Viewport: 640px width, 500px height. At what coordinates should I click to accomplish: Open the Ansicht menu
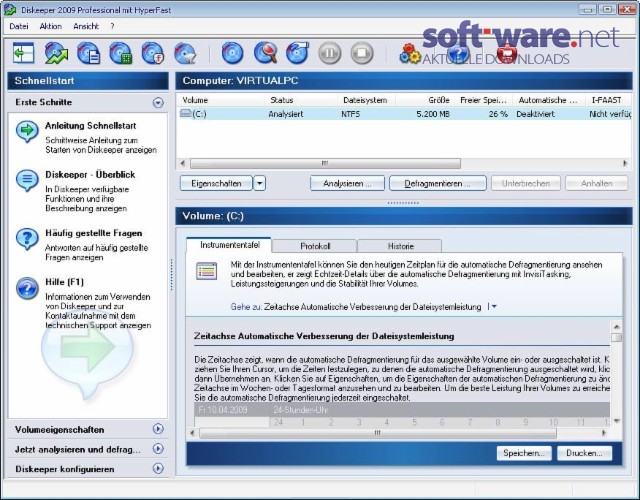click(86, 26)
